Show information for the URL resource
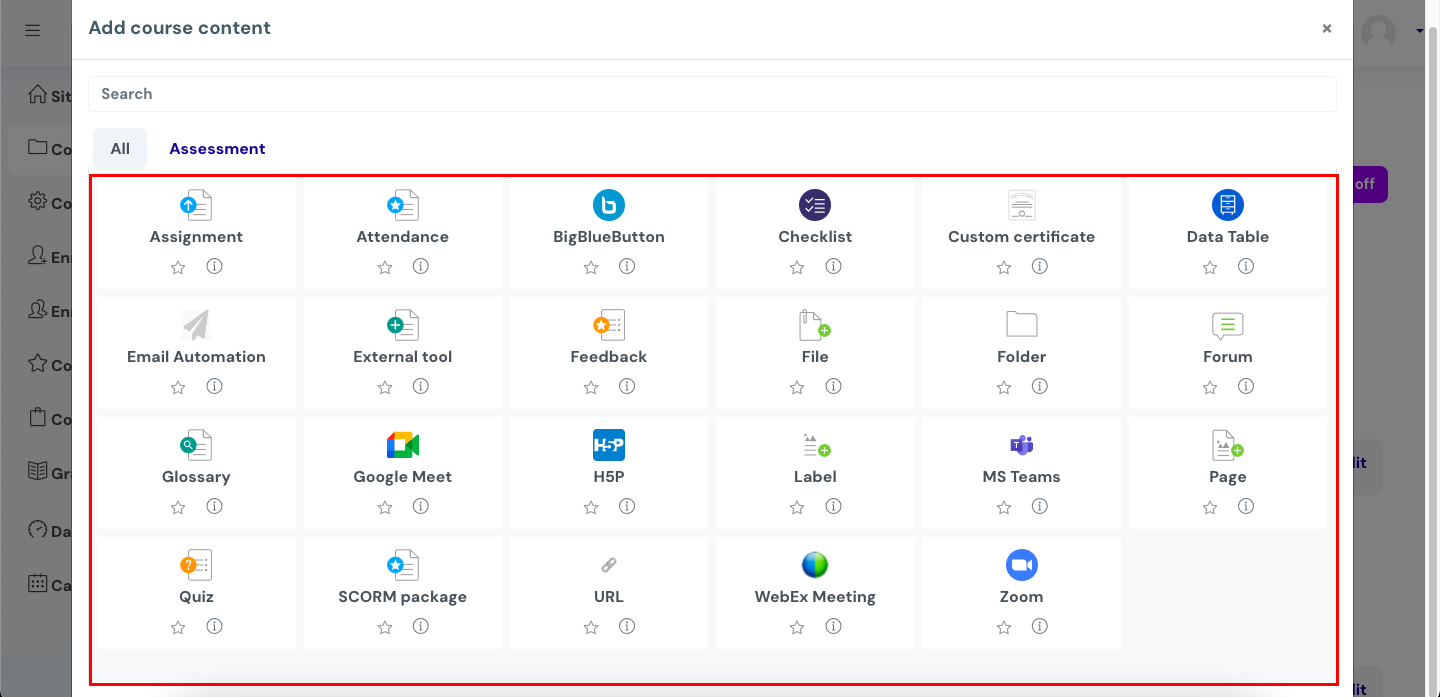This screenshot has width=1440, height=697. coord(627,626)
